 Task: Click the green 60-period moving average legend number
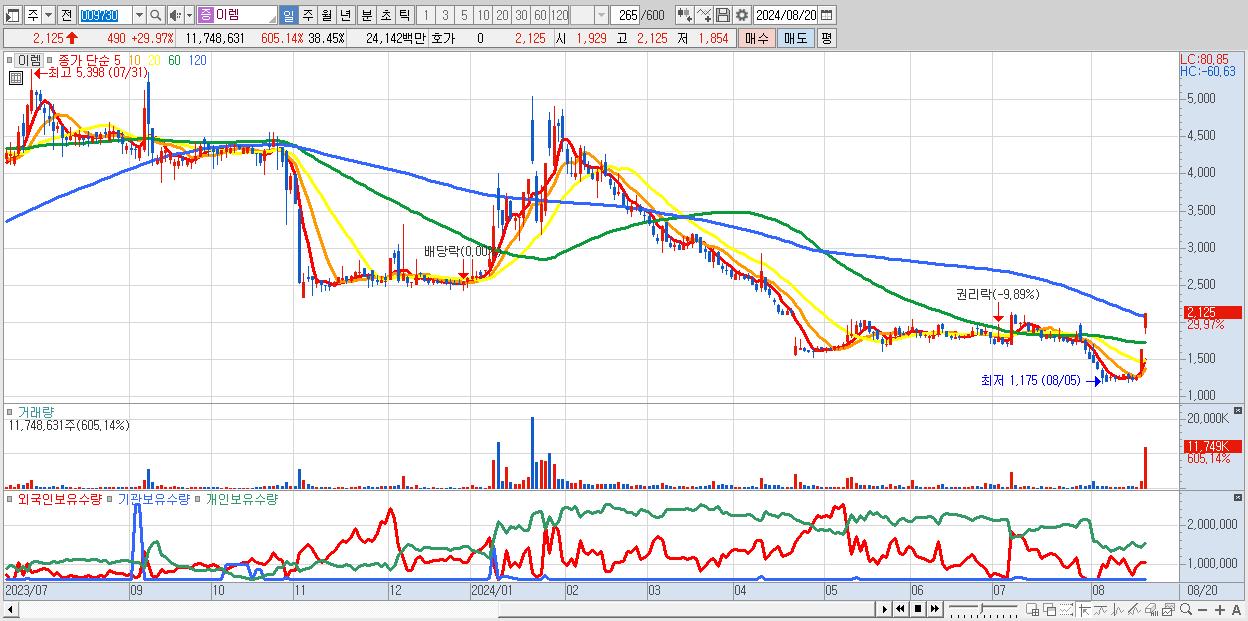(174, 60)
